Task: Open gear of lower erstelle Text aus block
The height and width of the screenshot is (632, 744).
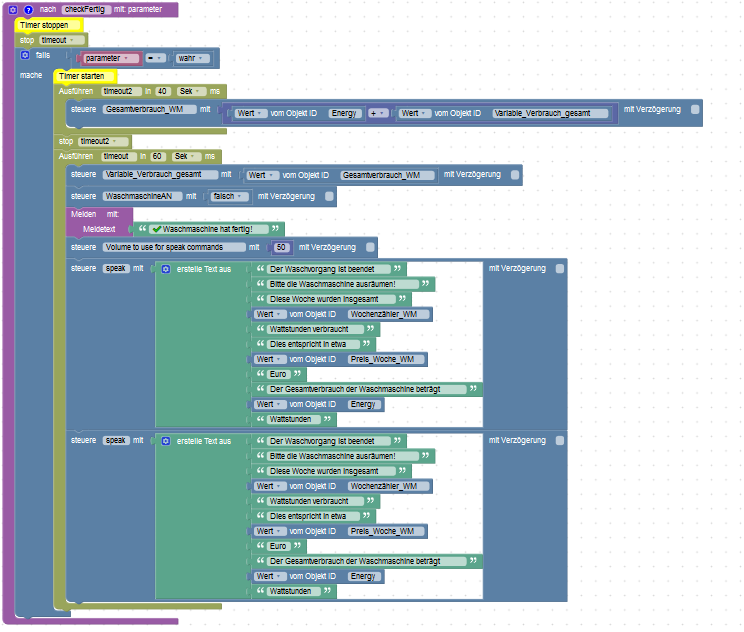Action: click(x=166, y=441)
